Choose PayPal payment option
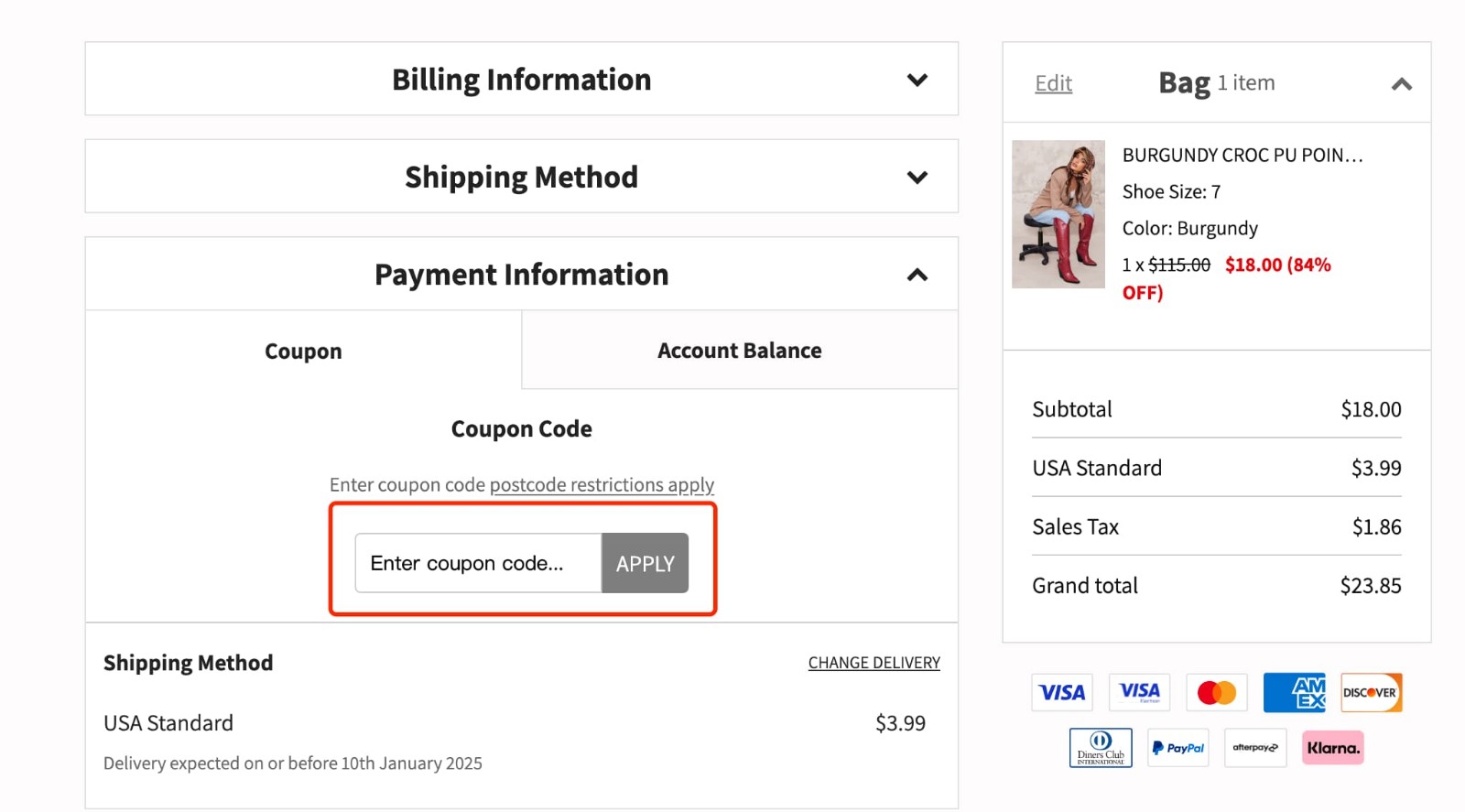 (x=1178, y=748)
